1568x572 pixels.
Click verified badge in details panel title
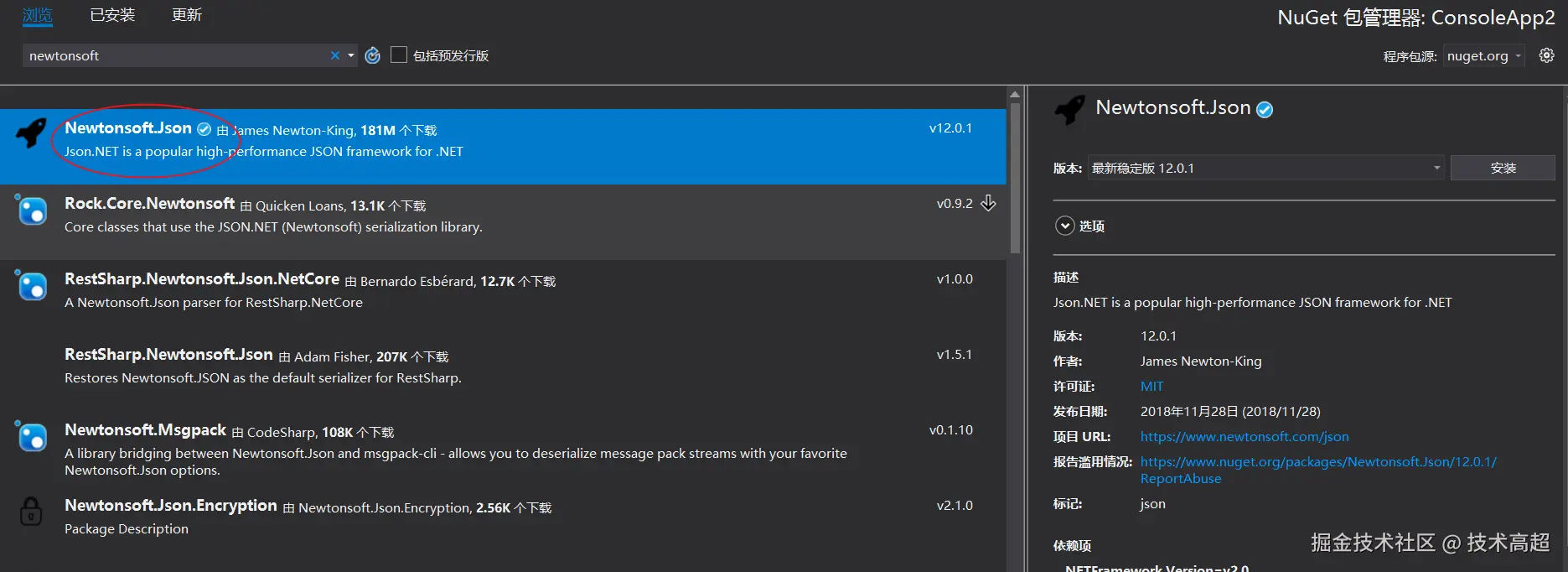click(x=1265, y=109)
